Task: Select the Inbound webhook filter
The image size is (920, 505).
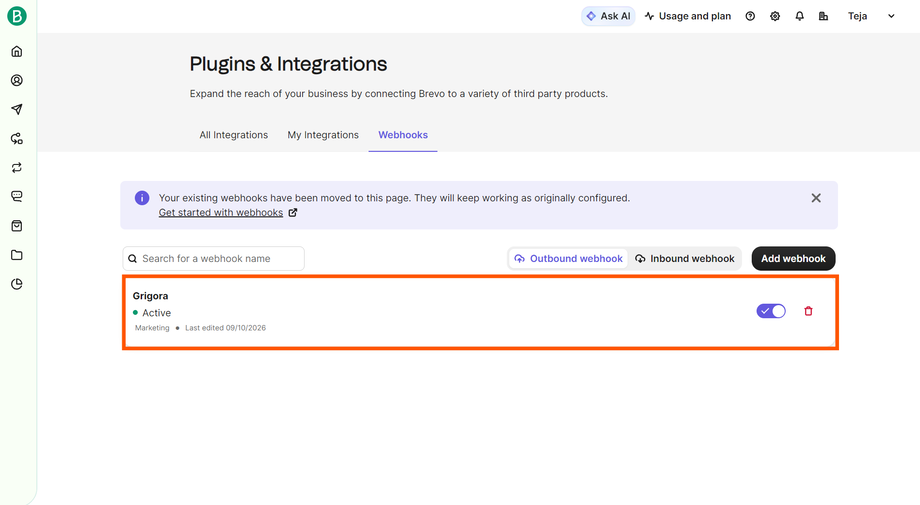Action: (685, 259)
